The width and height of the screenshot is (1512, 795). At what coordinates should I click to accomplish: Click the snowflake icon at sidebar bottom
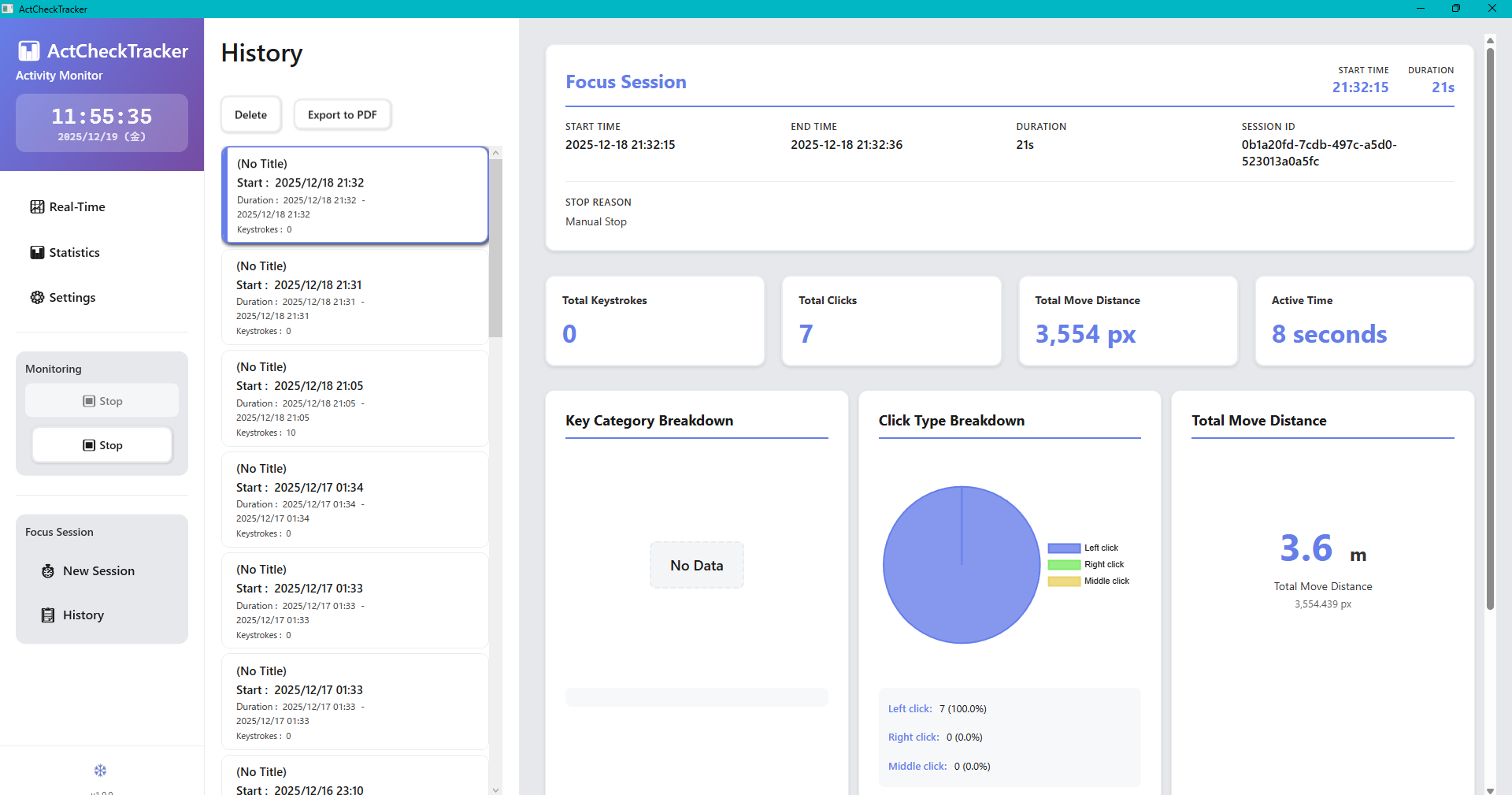pos(100,771)
